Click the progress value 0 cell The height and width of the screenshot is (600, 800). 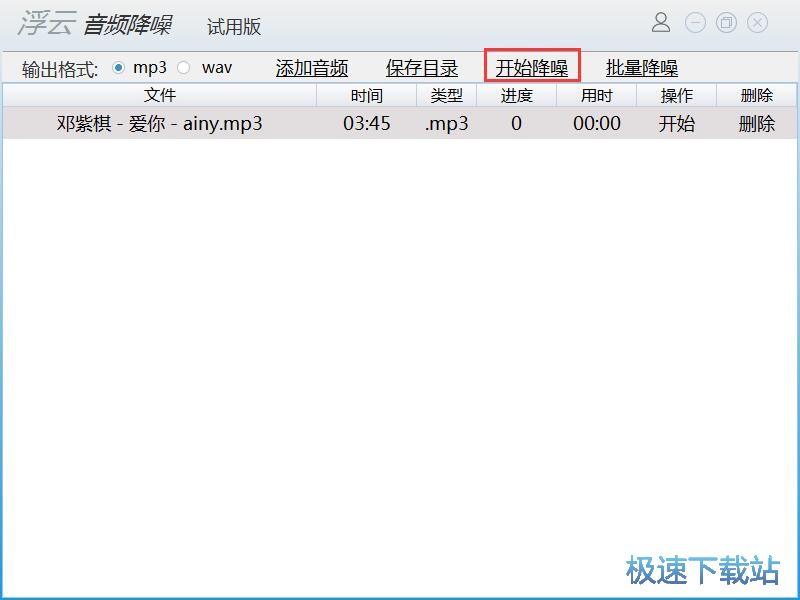coord(516,123)
